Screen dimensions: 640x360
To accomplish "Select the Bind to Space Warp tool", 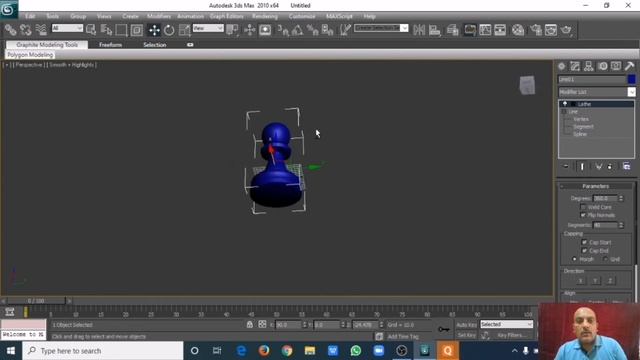I will click(41, 30).
